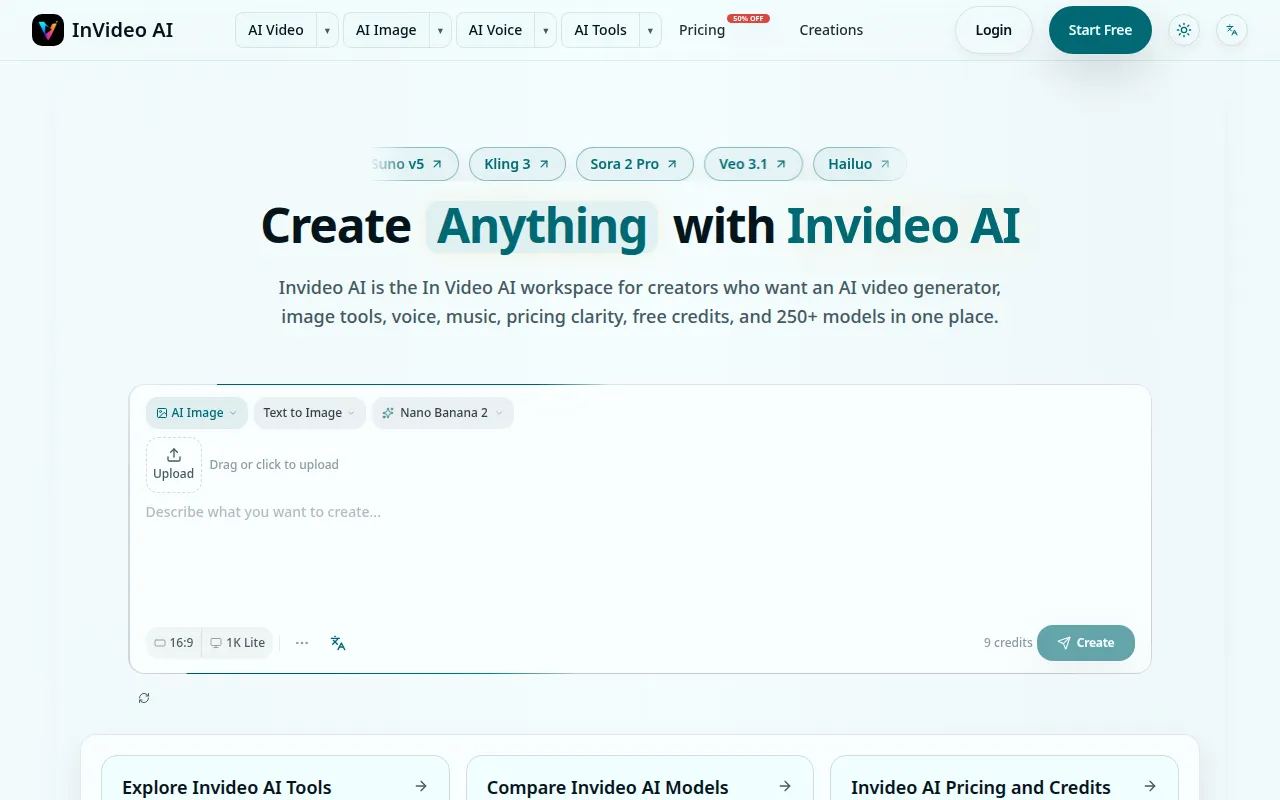The image size is (1280, 800).
Task: Click the translate prompt icon in composer
Action: pyautogui.click(x=338, y=643)
